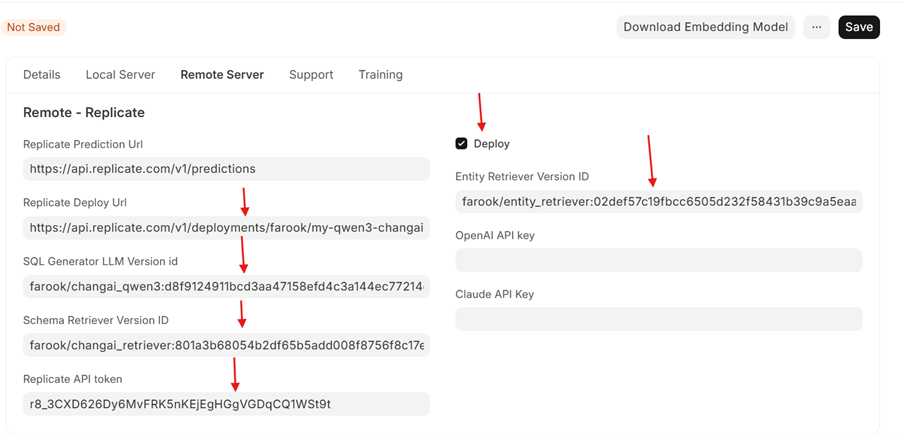Click the Save button
Screen dimensions: 903x433
pyautogui.click(x=858, y=27)
